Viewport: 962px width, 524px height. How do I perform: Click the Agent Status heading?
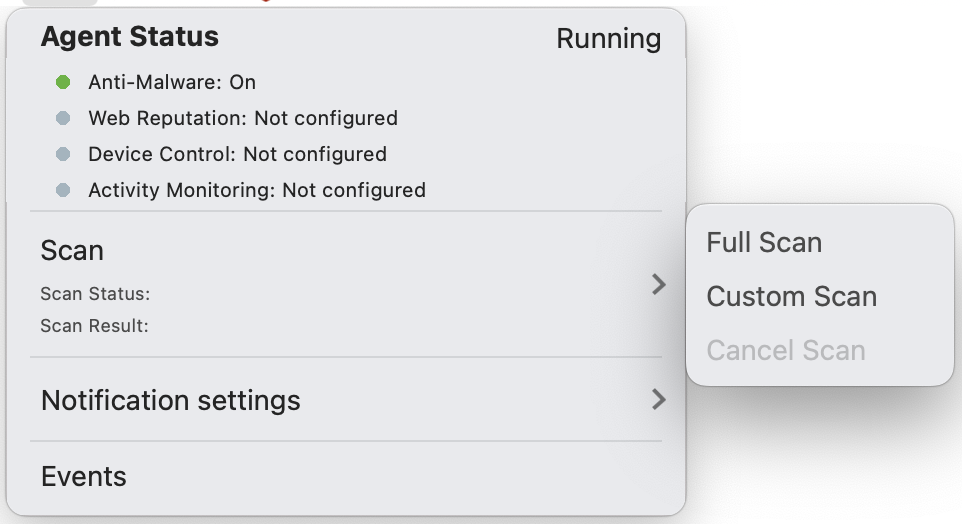click(129, 38)
